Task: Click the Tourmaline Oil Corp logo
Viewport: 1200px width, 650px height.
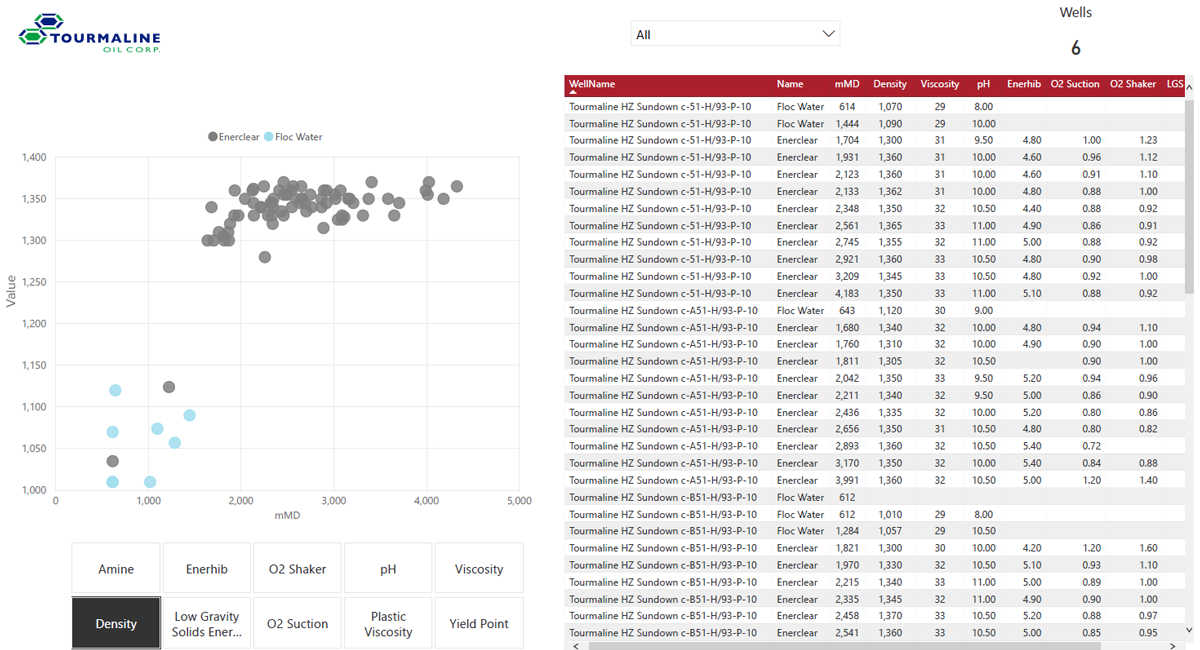Action: (89, 34)
